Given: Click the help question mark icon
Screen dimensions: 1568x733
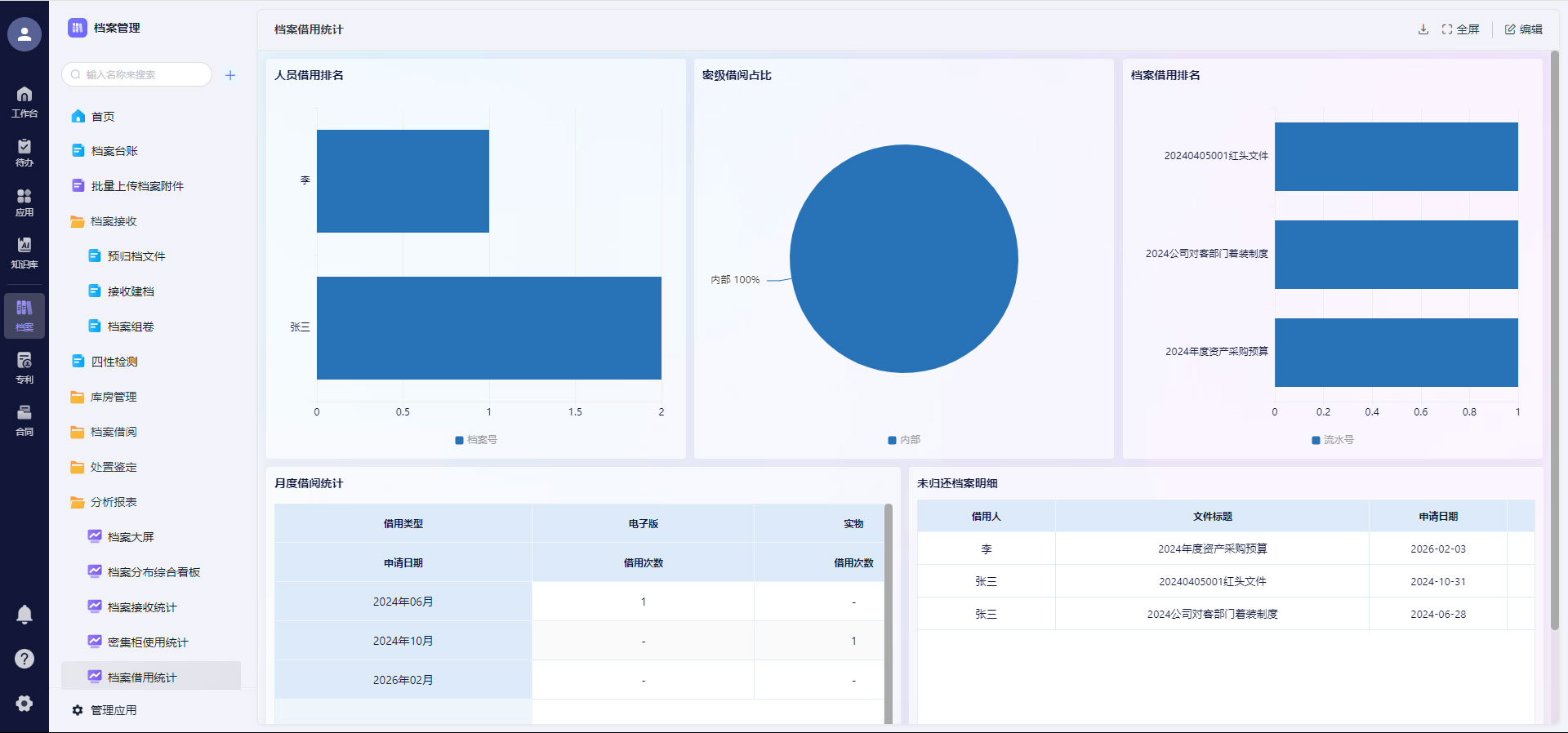Looking at the screenshot, I should click(24, 659).
